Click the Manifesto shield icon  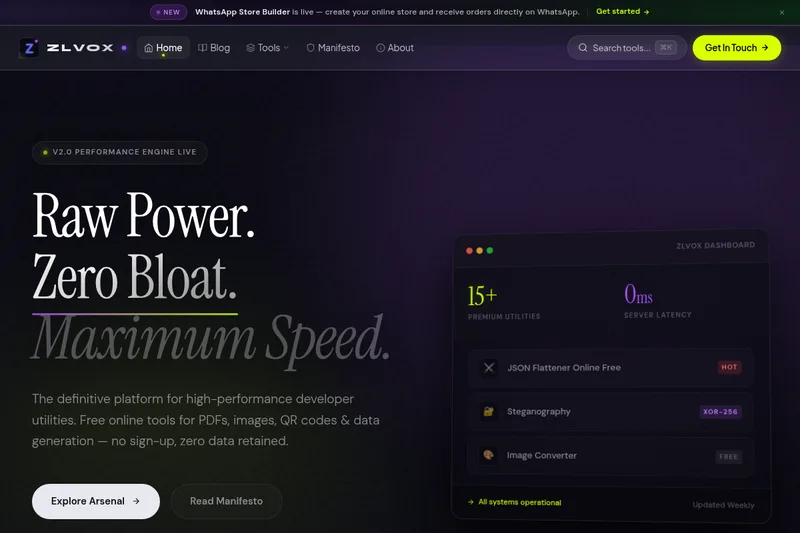tap(310, 48)
